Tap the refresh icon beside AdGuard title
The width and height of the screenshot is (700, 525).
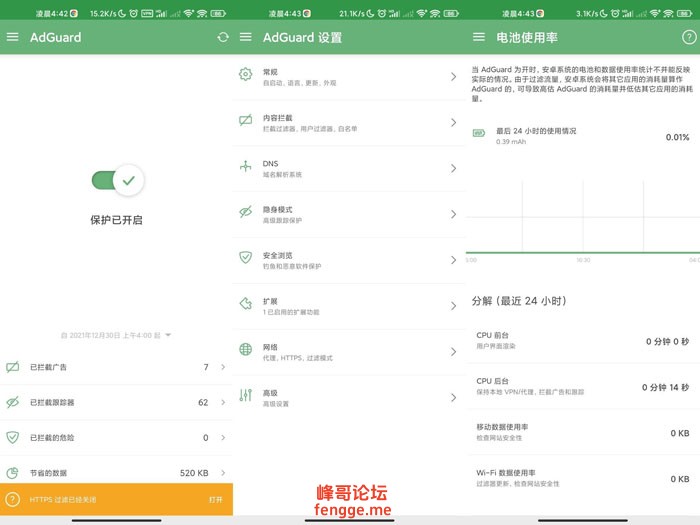point(223,37)
